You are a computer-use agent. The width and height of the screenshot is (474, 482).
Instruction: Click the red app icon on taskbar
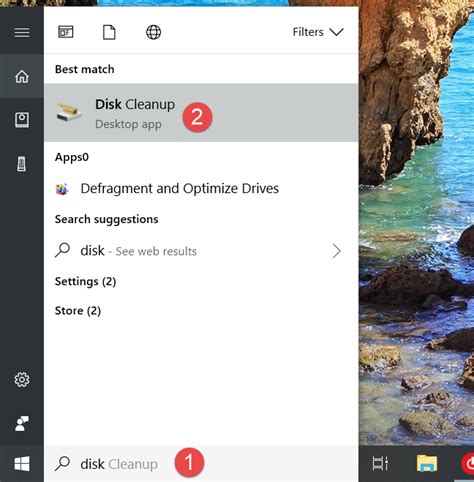[468, 463]
